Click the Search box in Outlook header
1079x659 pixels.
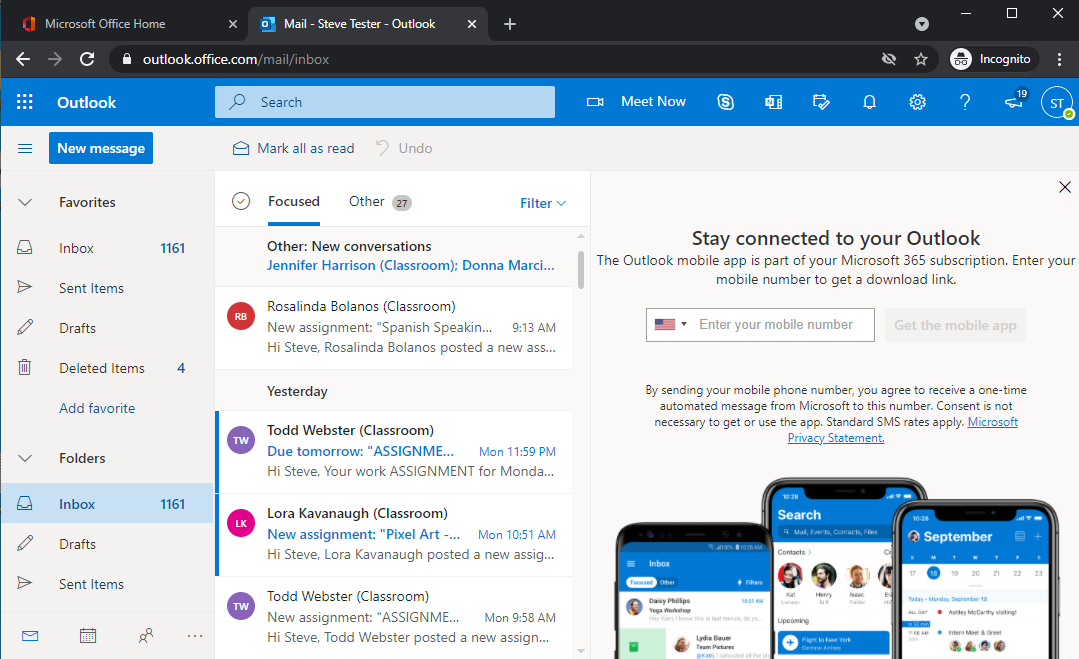coord(385,102)
